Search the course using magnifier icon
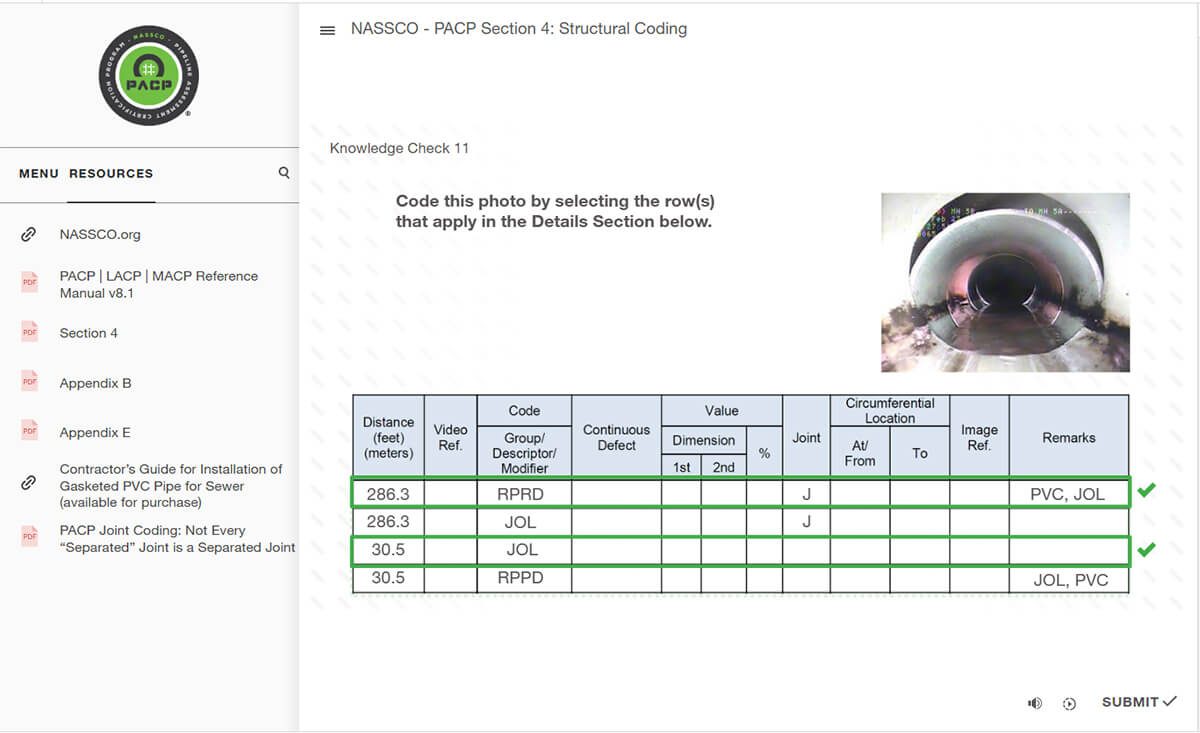This screenshot has height=733, width=1200. pyautogui.click(x=284, y=172)
